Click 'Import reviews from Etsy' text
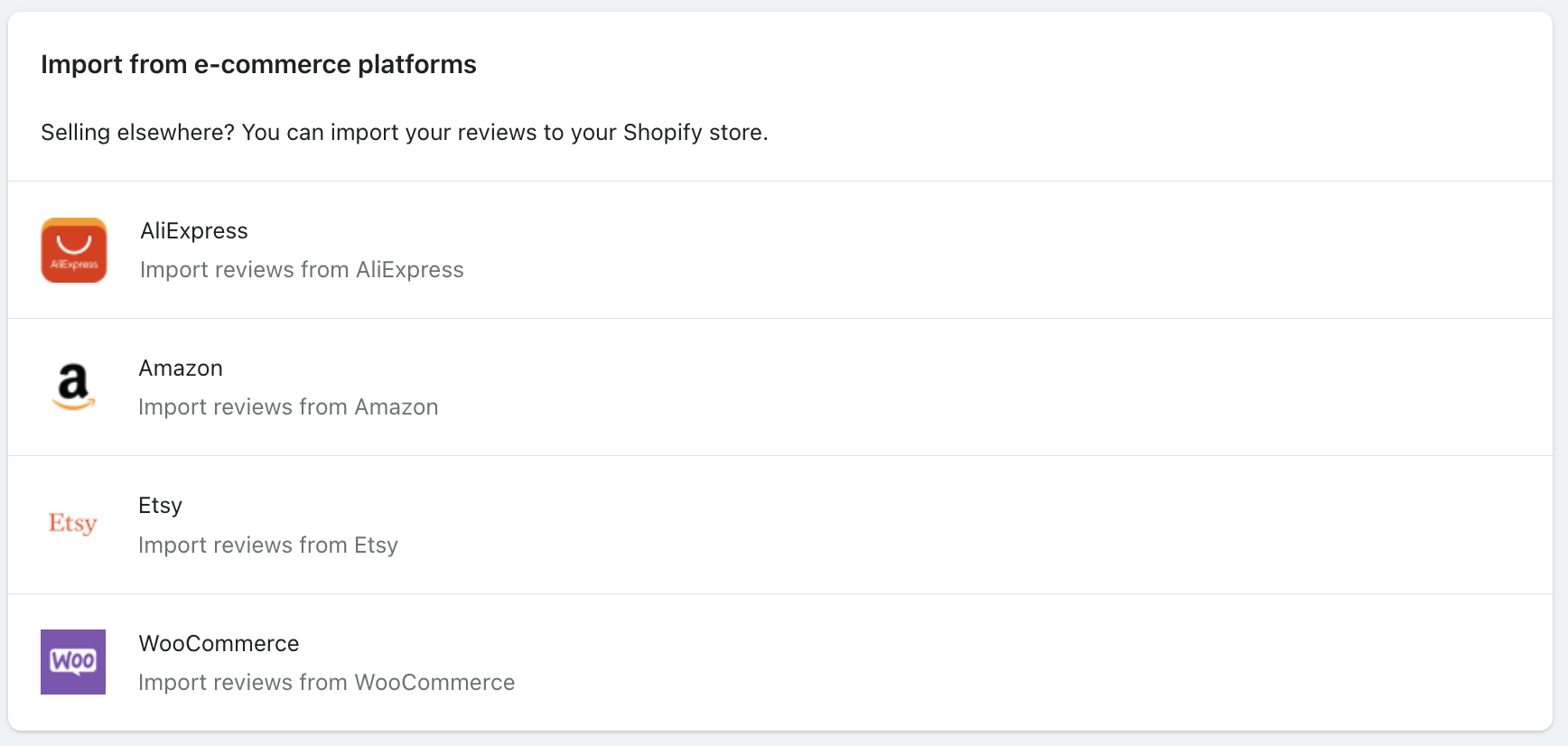Viewport: 1568px width, 746px height. click(268, 546)
